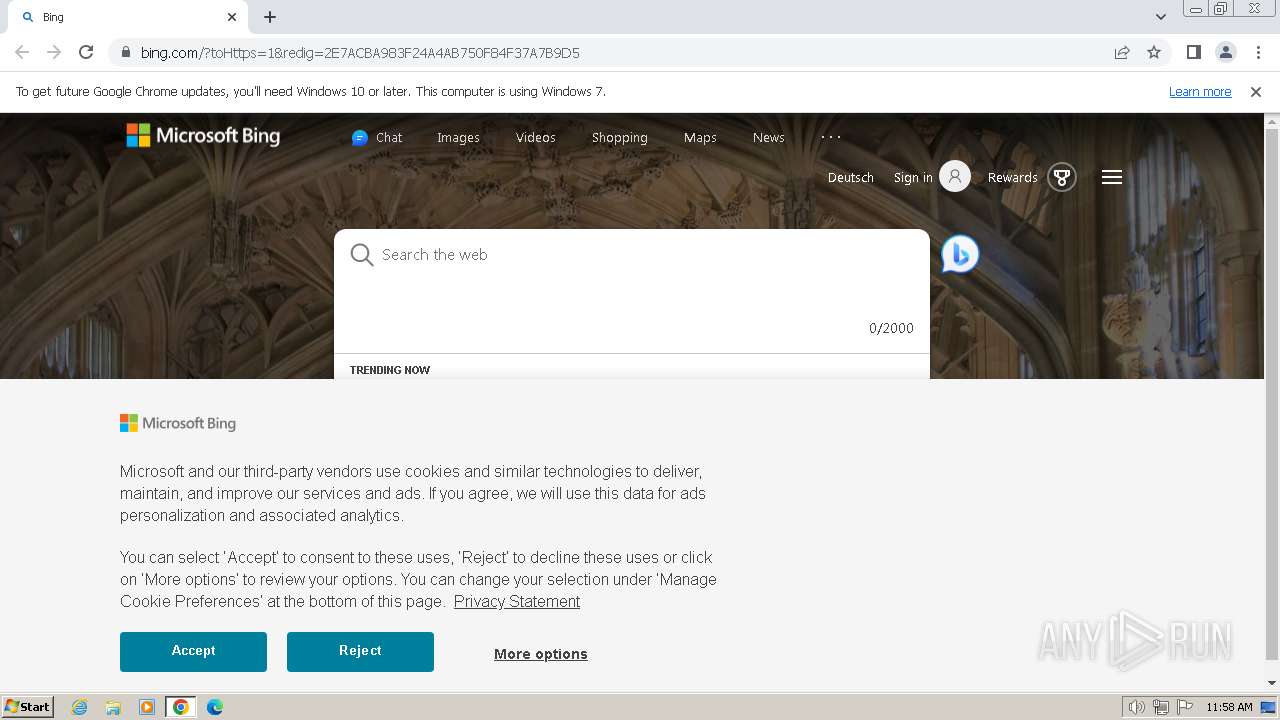Open the Videos tab
This screenshot has height=720, width=1280.
pos(536,138)
